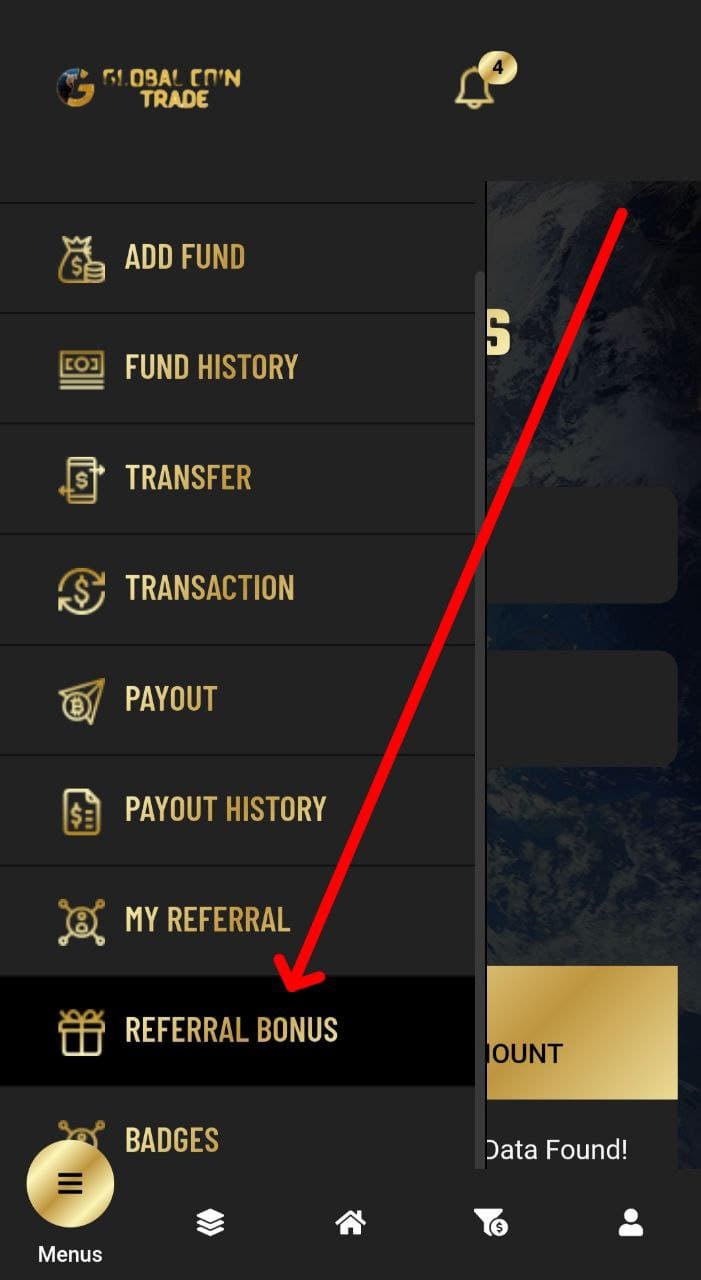Click the side menu vertical scrollbar

(480, 718)
